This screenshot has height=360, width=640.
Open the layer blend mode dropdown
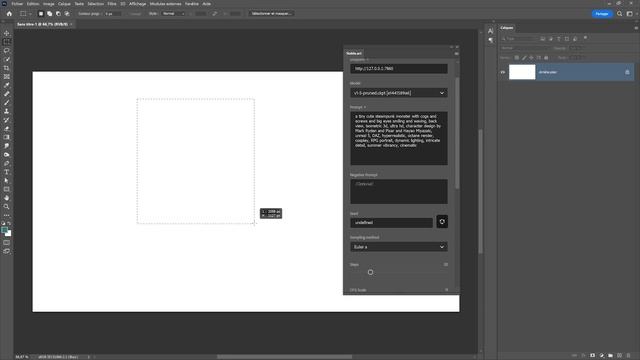coord(525,48)
